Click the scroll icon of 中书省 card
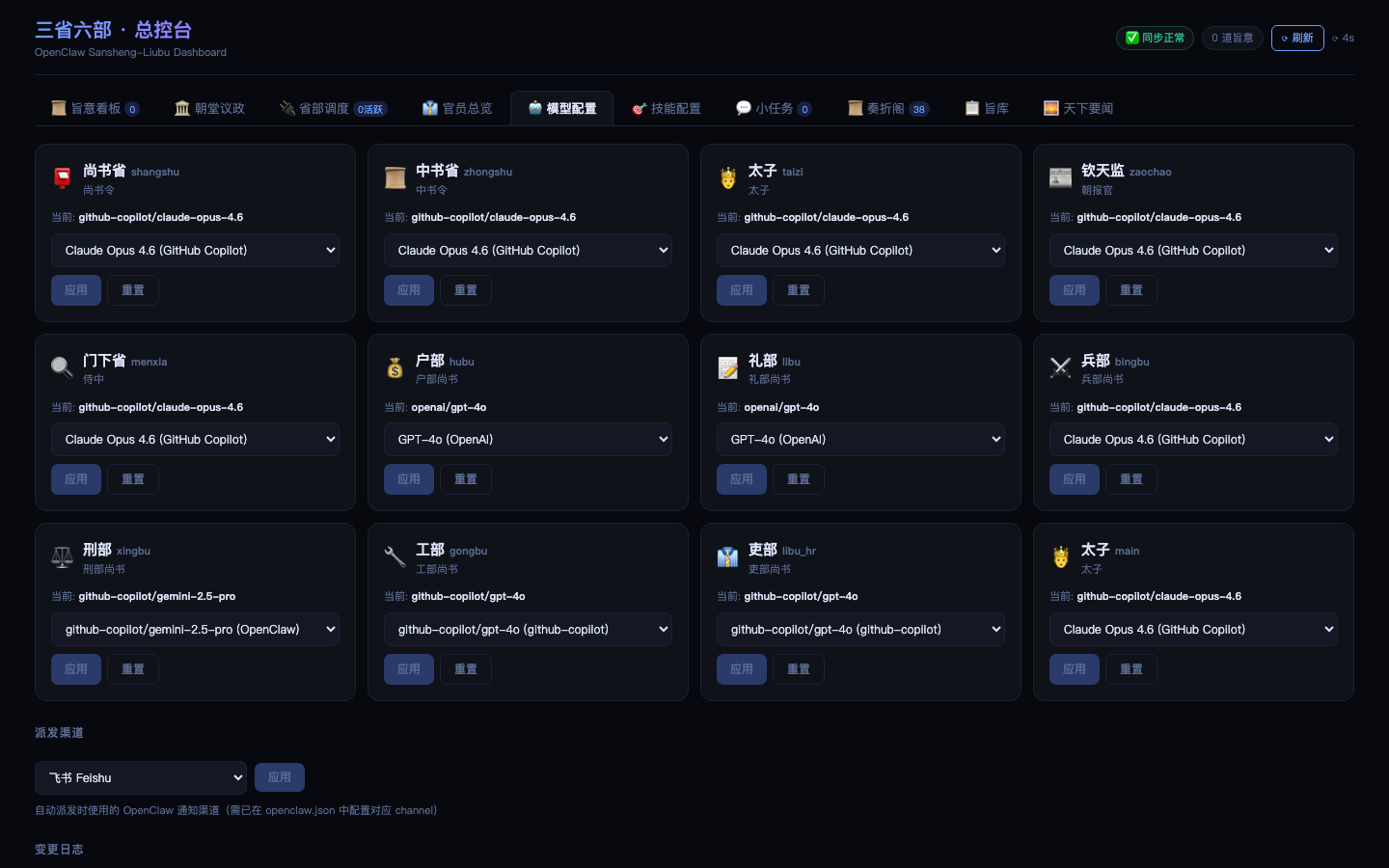The image size is (1389, 868). tap(395, 177)
